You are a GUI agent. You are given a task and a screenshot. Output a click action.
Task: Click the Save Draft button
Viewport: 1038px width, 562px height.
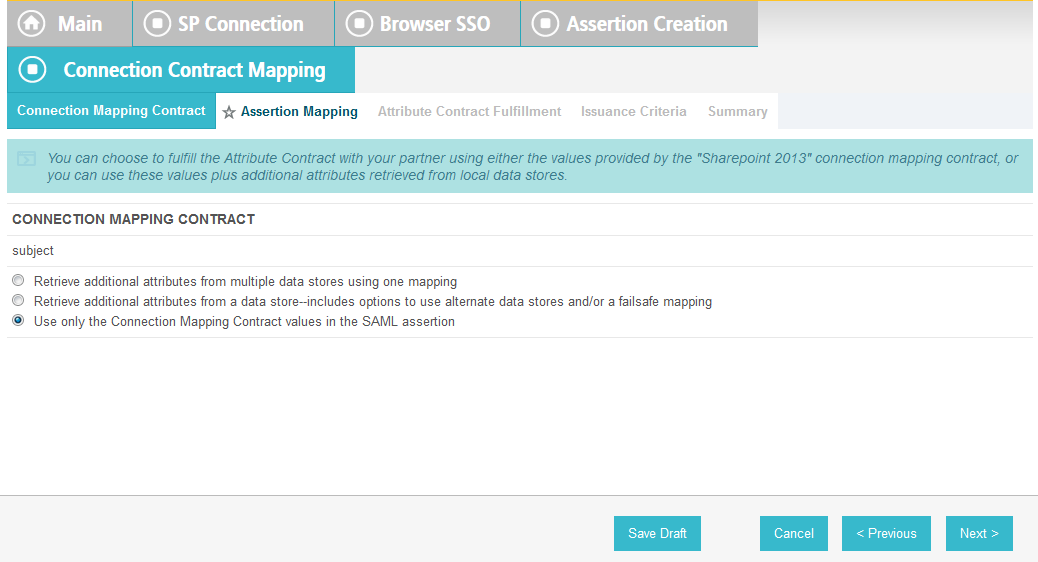[x=657, y=534]
